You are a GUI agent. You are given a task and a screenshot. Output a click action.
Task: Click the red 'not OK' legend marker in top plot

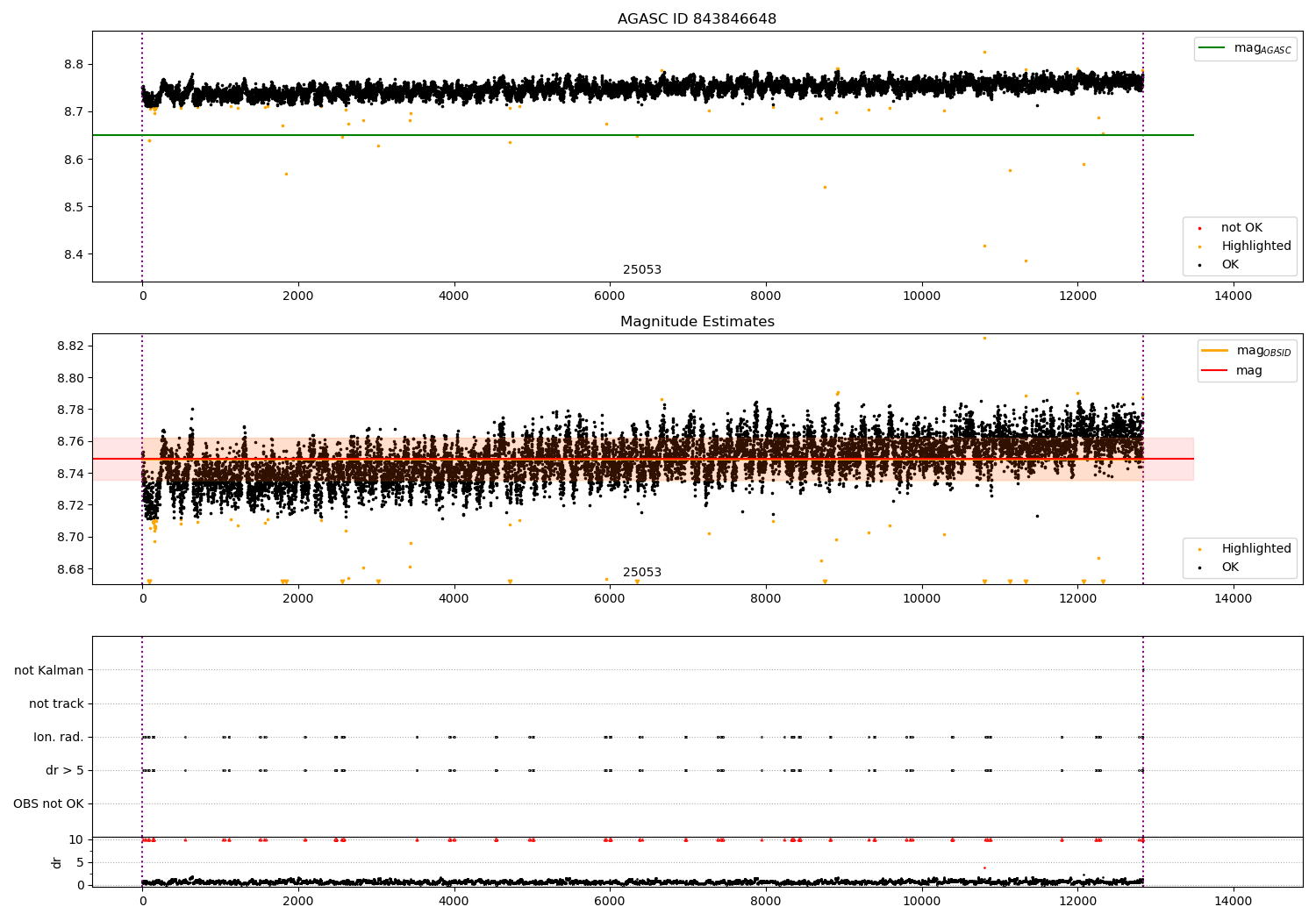(x=1199, y=228)
